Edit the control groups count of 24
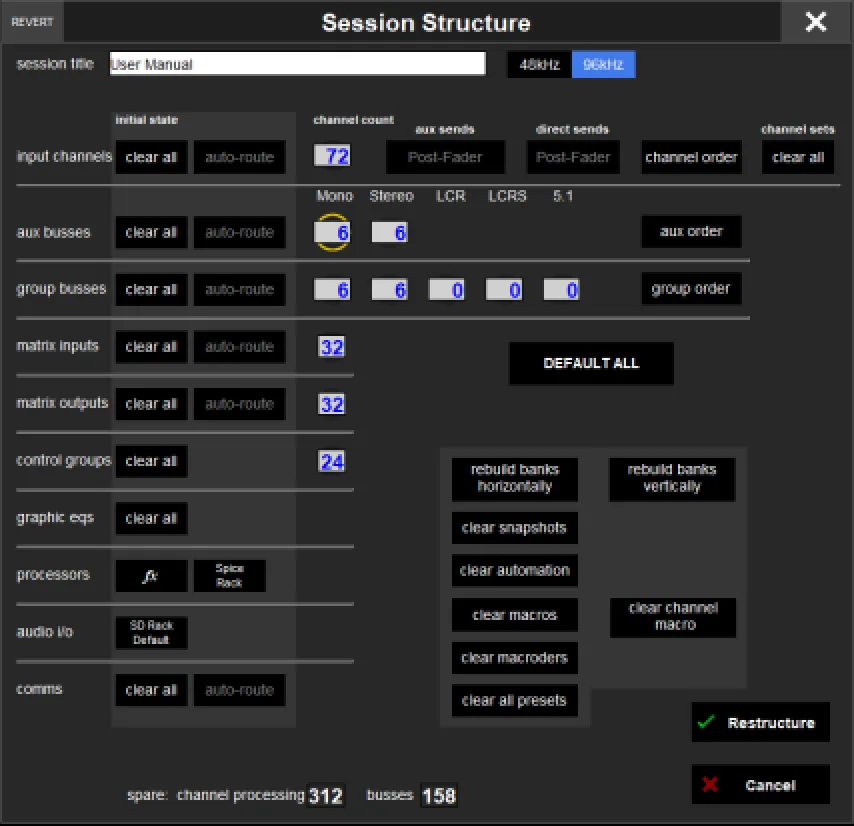The width and height of the screenshot is (854, 826). click(x=332, y=462)
